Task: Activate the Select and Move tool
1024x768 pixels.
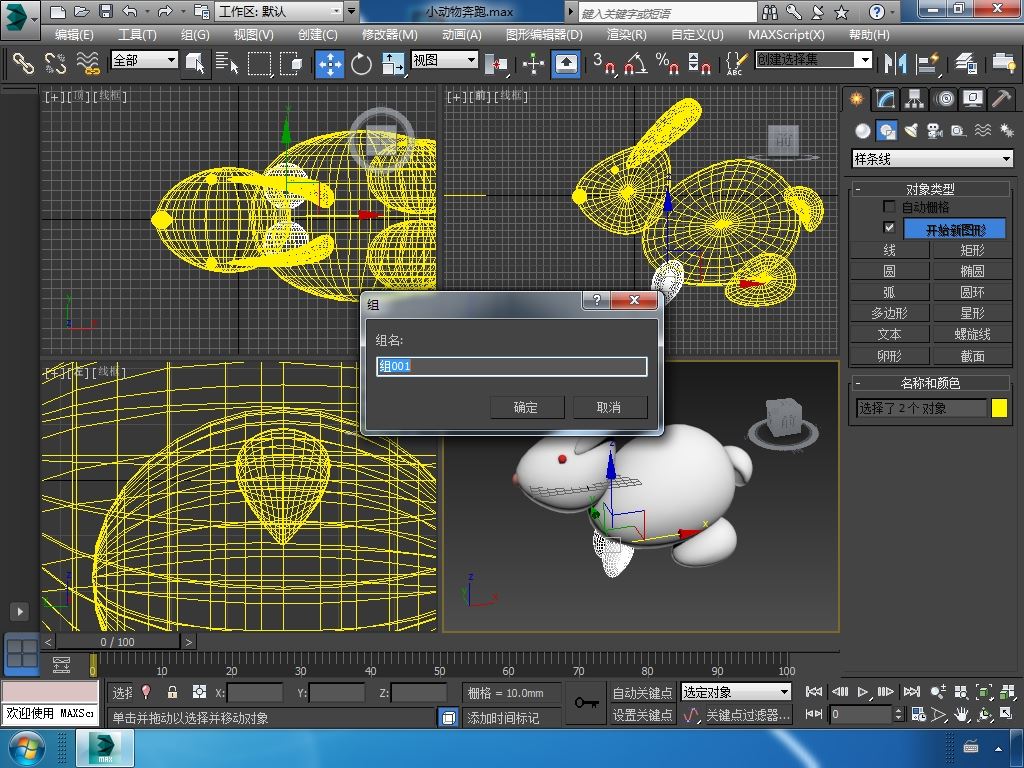Action: (330, 63)
